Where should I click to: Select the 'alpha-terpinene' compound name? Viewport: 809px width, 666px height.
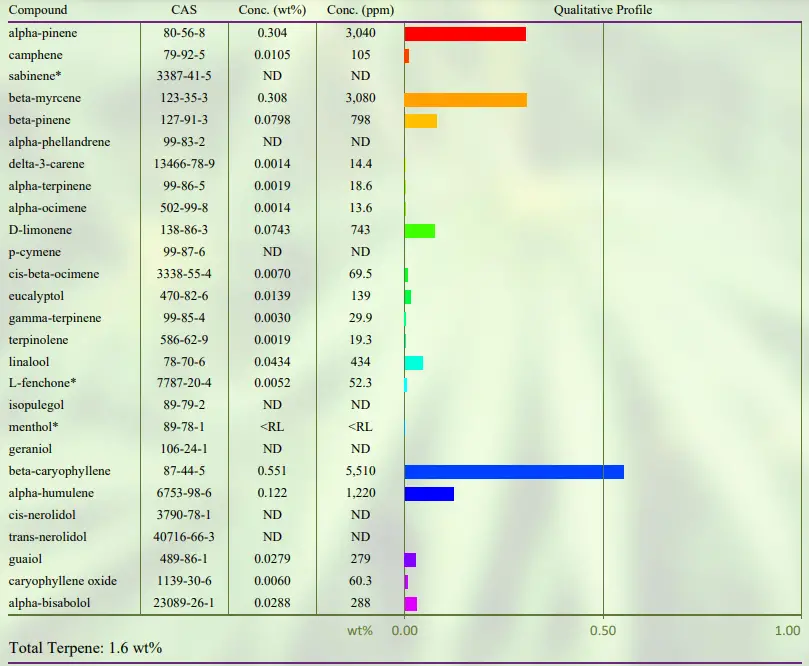pyautogui.click(x=50, y=186)
